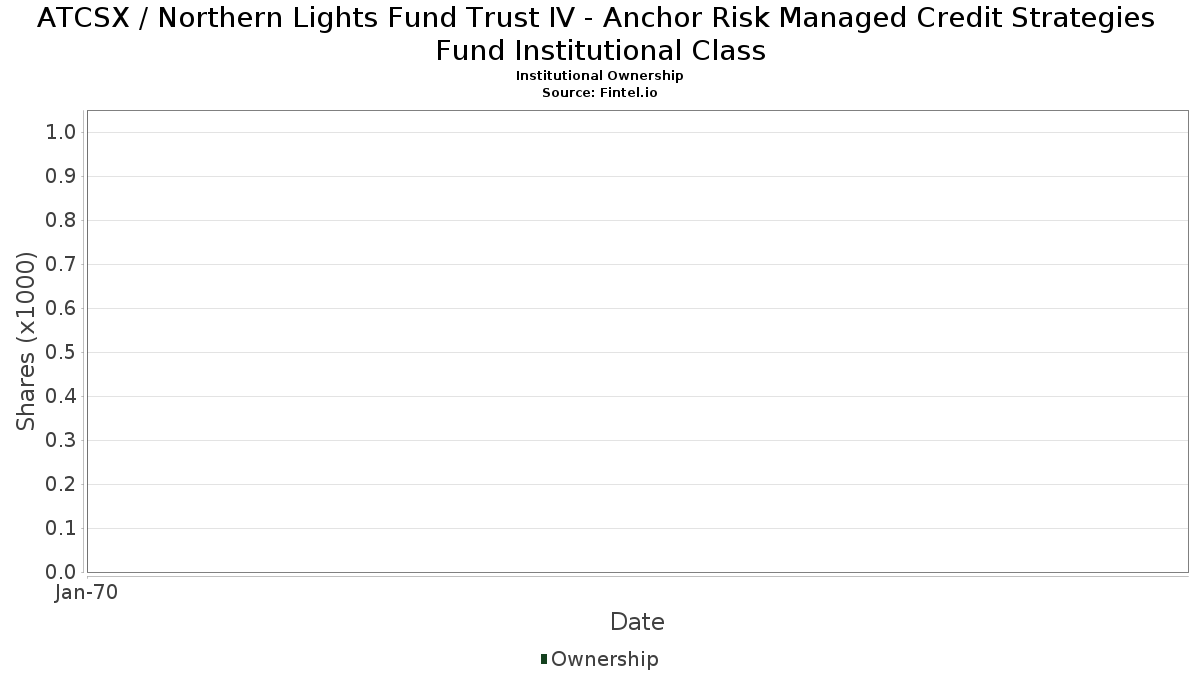
Task: Click the 0.7 y-axis tick label
Action: 62,265
